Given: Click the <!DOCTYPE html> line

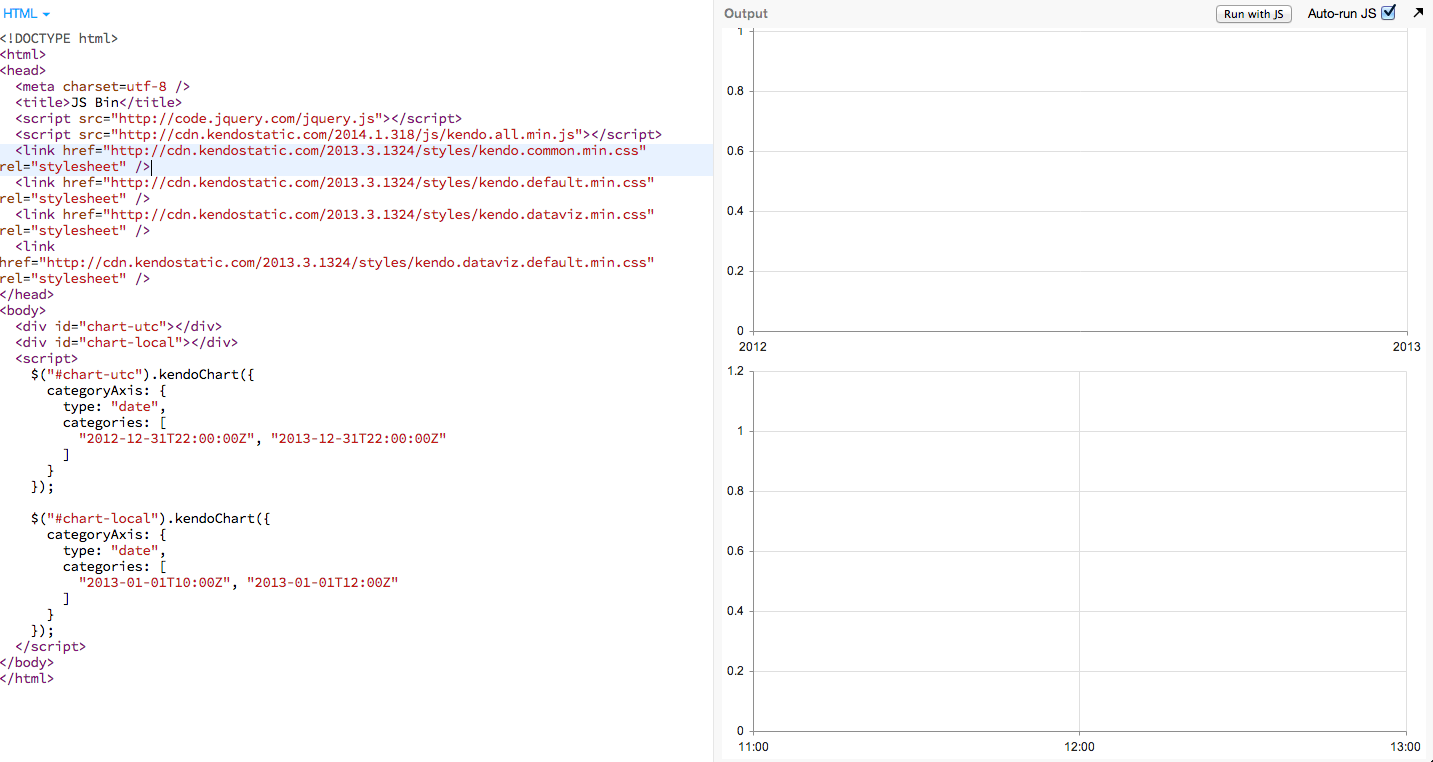Looking at the screenshot, I should (59, 38).
